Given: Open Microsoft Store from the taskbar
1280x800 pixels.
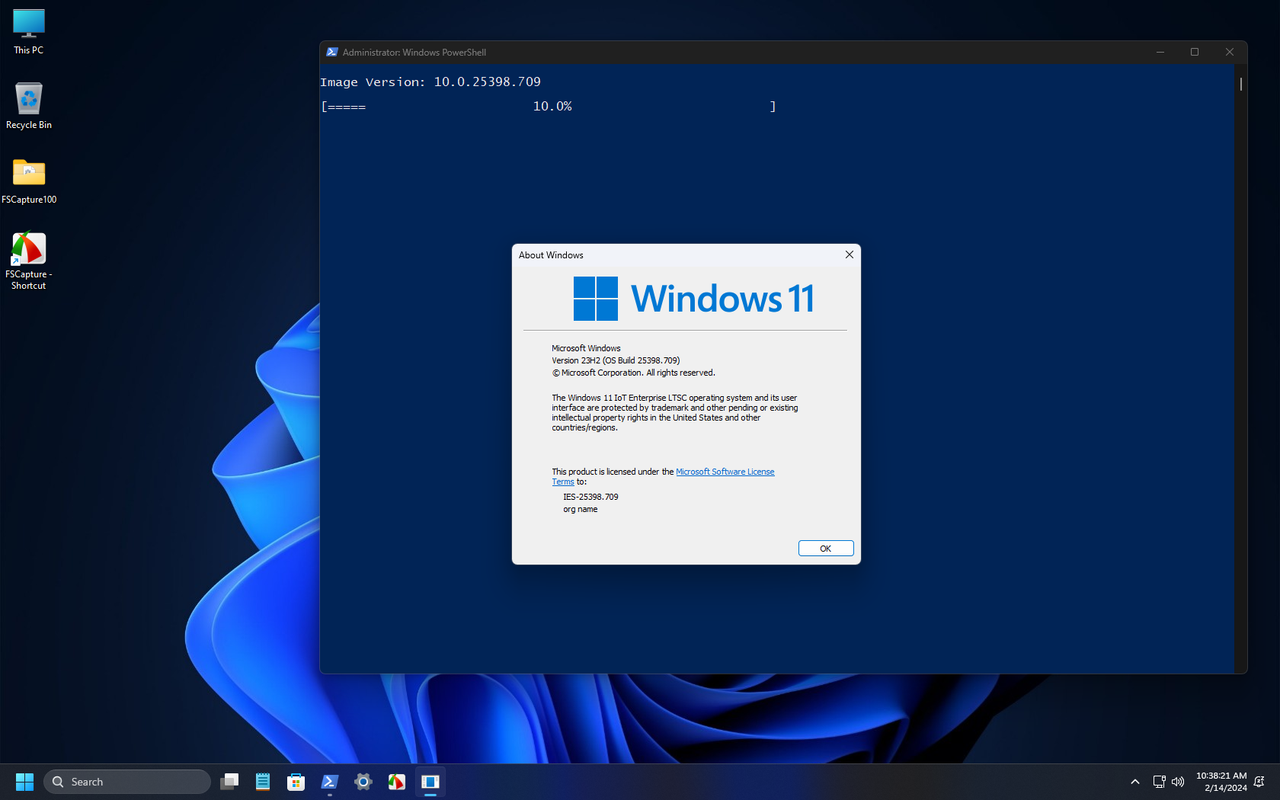Looking at the screenshot, I should (x=296, y=781).
